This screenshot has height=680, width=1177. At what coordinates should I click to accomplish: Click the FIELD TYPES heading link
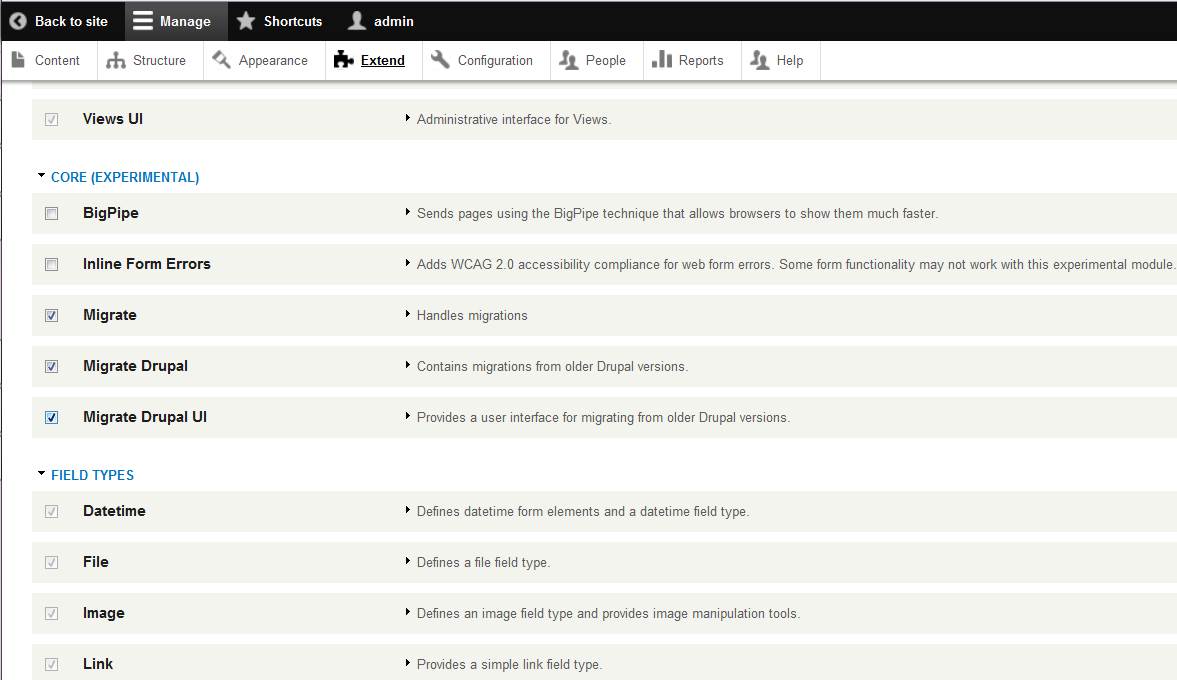tap(92, 475)
